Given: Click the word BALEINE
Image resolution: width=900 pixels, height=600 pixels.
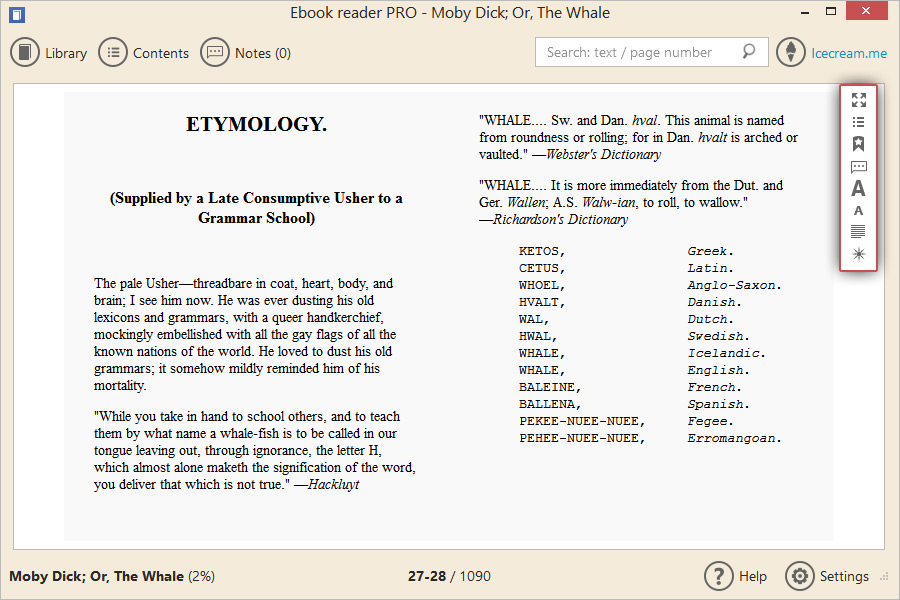Looking at the screenshot, I should pos(550,387).
